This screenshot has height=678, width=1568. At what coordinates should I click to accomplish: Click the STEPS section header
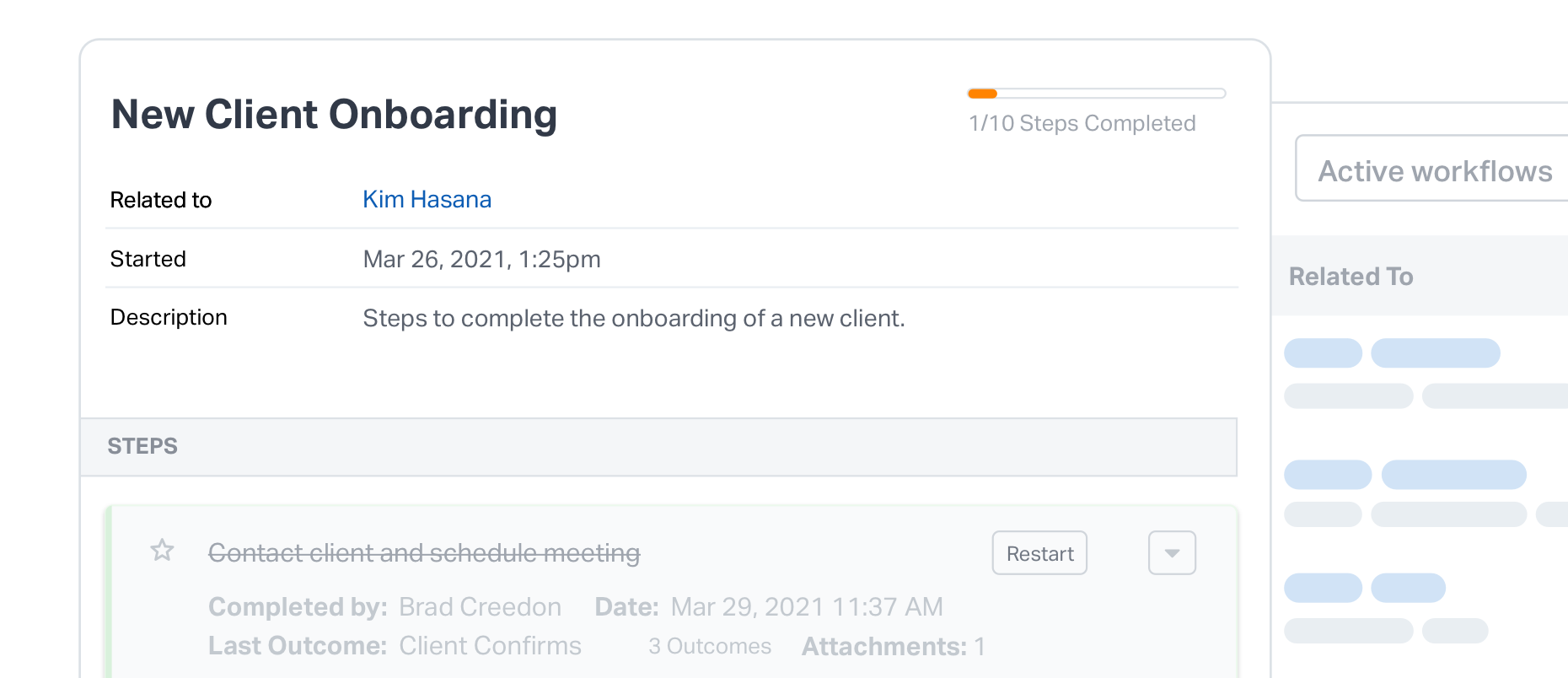tap(658, 446)
